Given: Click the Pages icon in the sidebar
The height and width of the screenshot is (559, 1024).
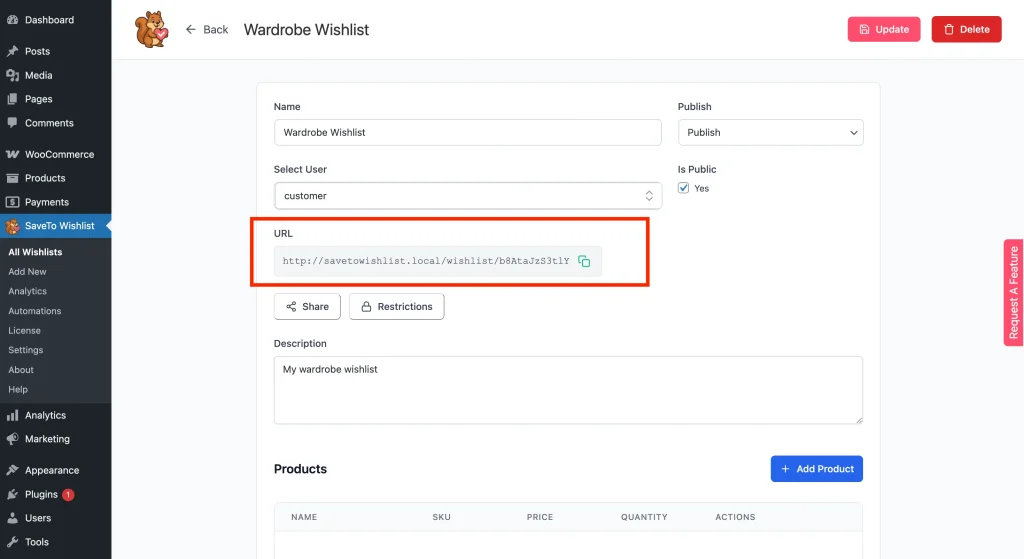Looking at the screenshot, I should (12, 99).
